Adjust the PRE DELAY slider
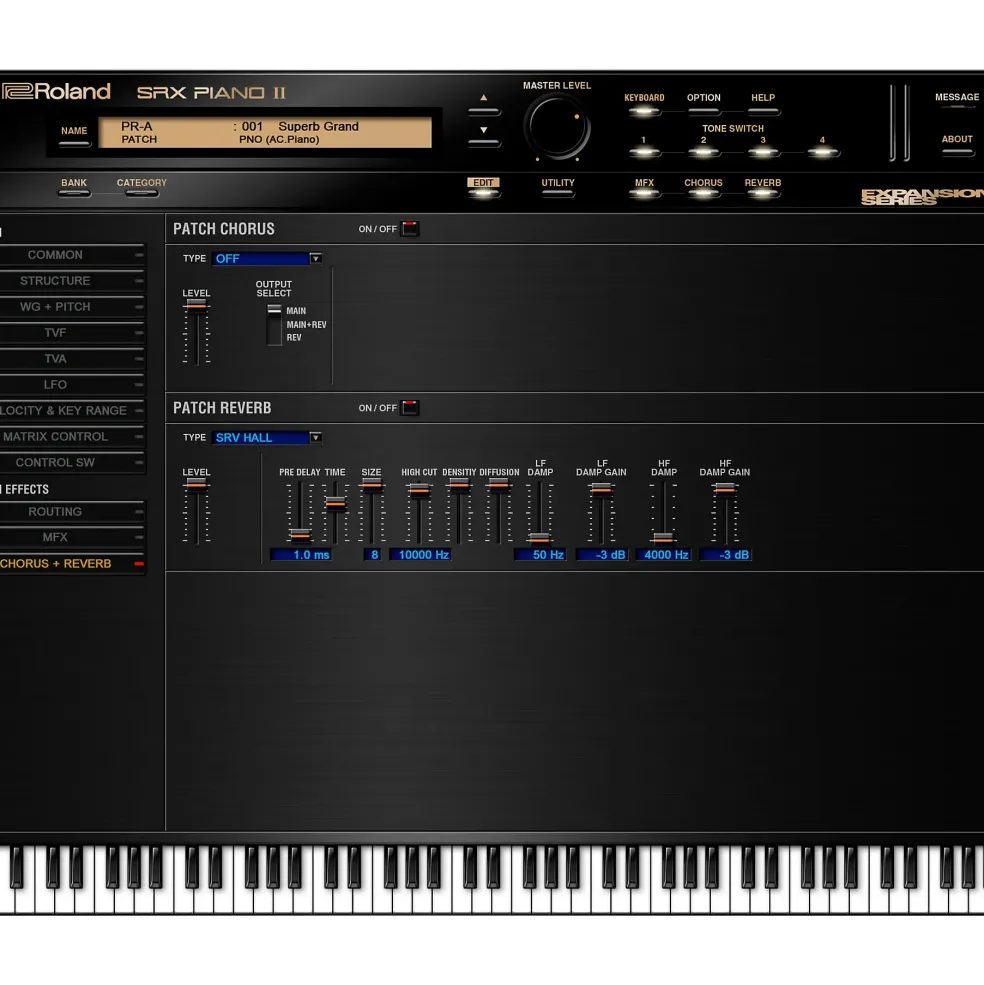Viewport: 984px width, 985px height. click(x=300, y=536)
